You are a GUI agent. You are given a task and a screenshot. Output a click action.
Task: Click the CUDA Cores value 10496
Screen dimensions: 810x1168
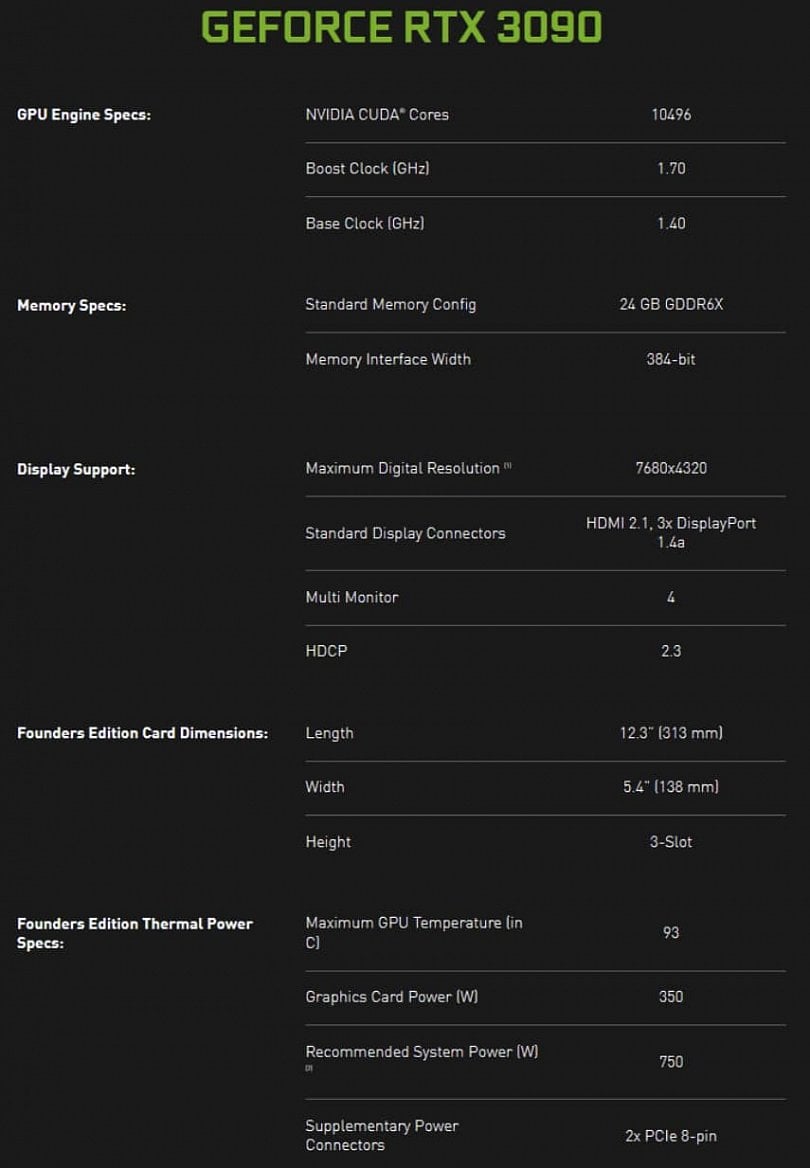point(670,114)
